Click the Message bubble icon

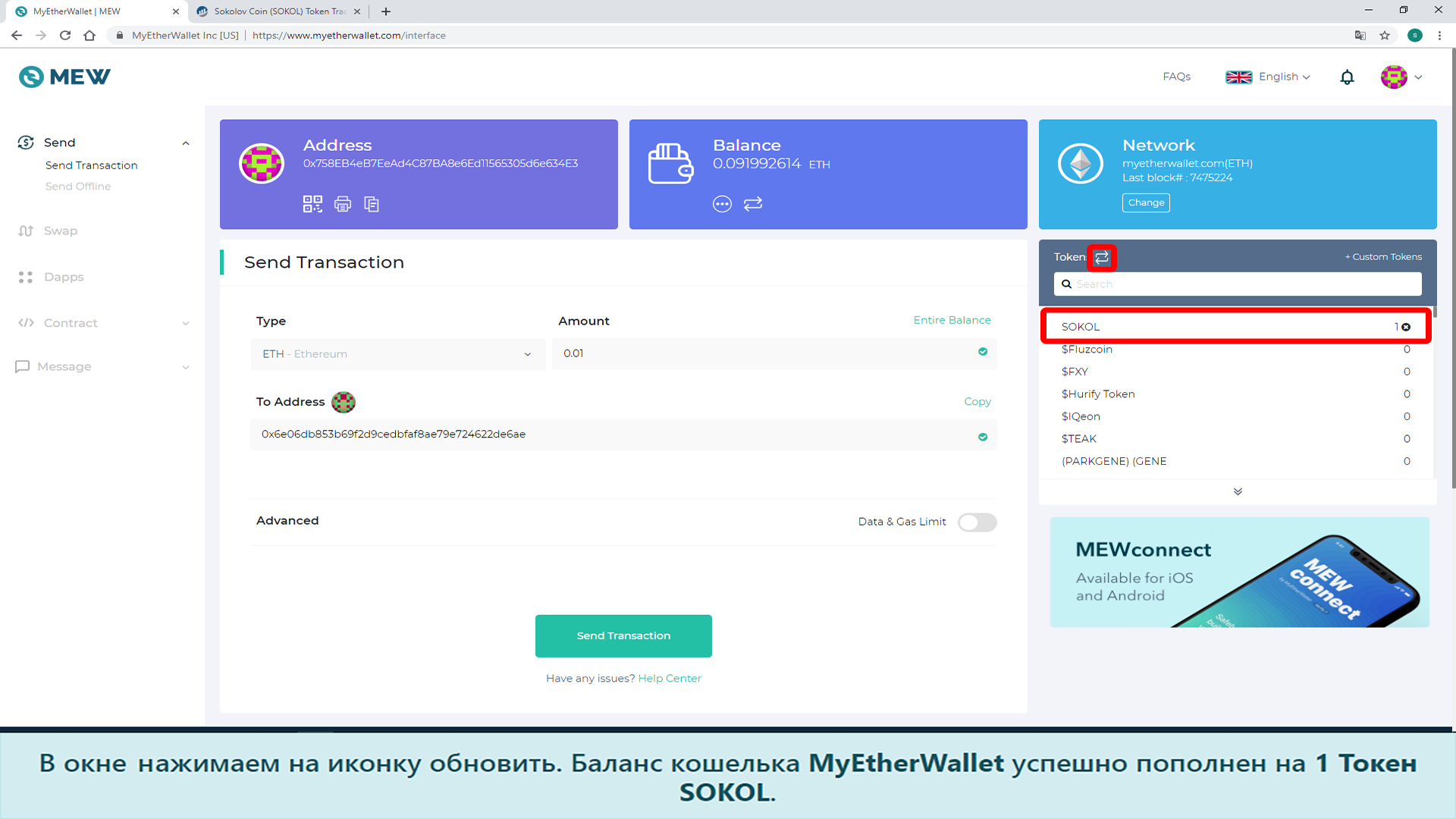22,367
